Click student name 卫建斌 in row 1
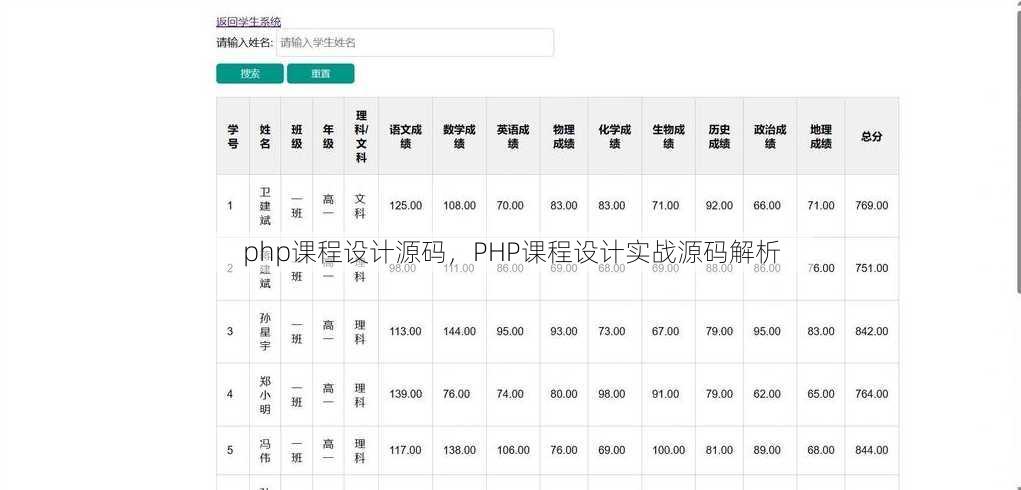Image resolution: width=1021 pixels, height=490 pixels. (265, 206)
